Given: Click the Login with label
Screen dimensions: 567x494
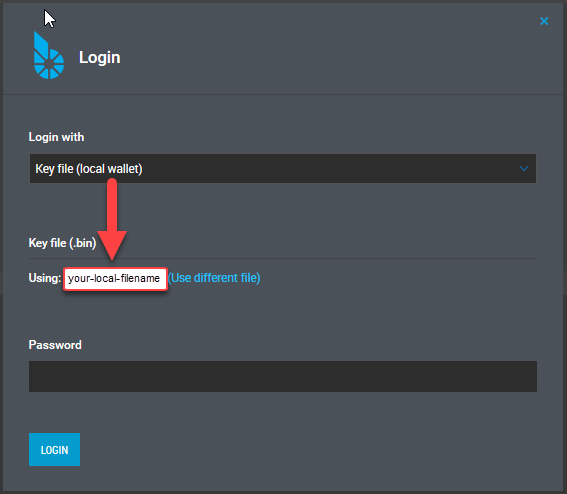Looking at the screenshot, I should click(x=56, y=137).
